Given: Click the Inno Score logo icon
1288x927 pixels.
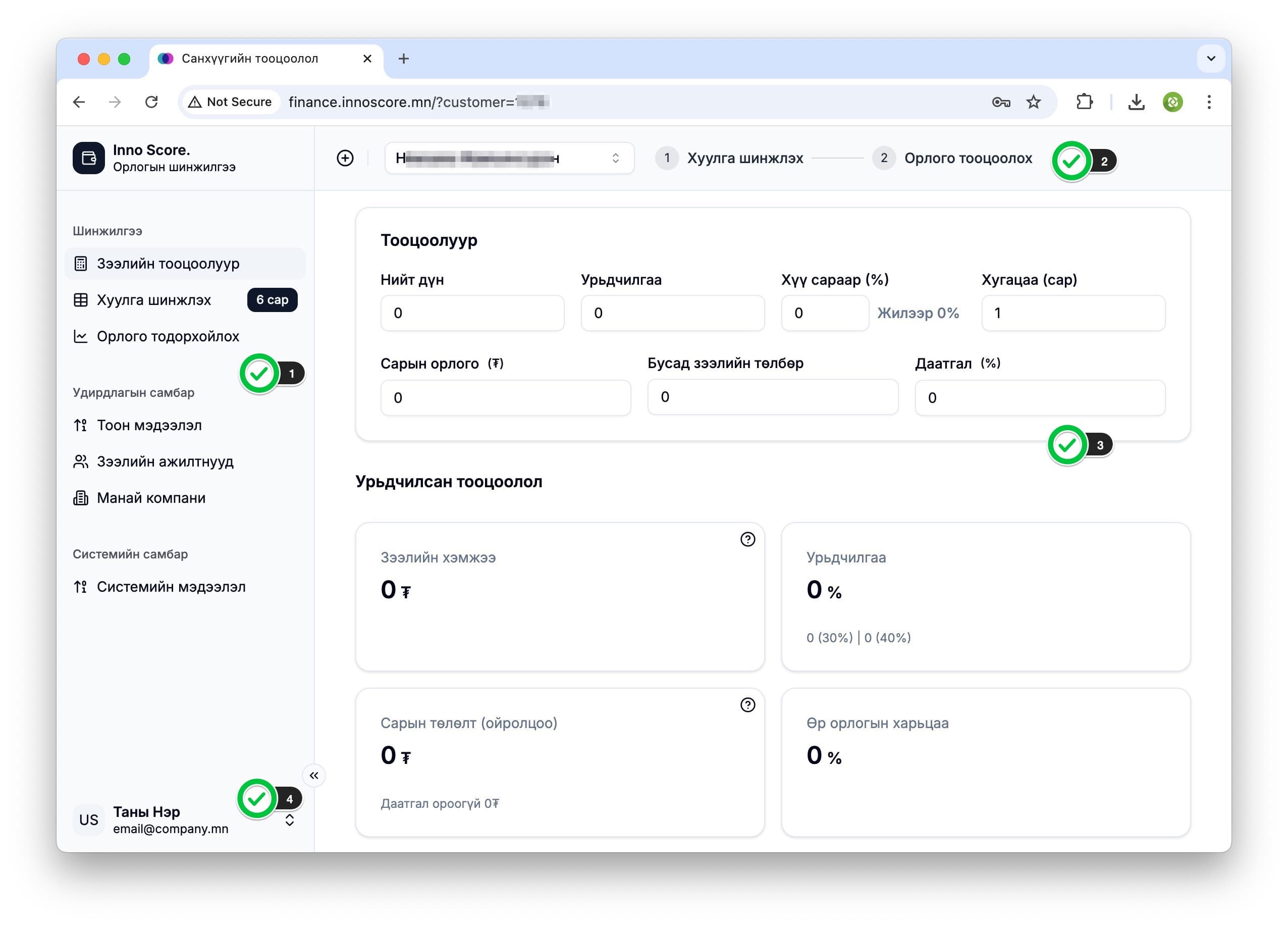Looking at the screenshot, I should [x=89, y=158].
